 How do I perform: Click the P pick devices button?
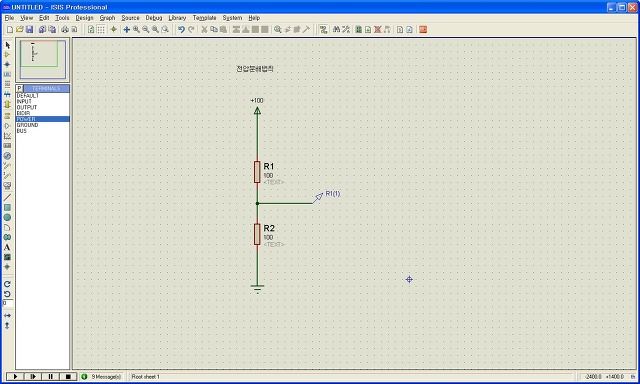coord(19,88)
